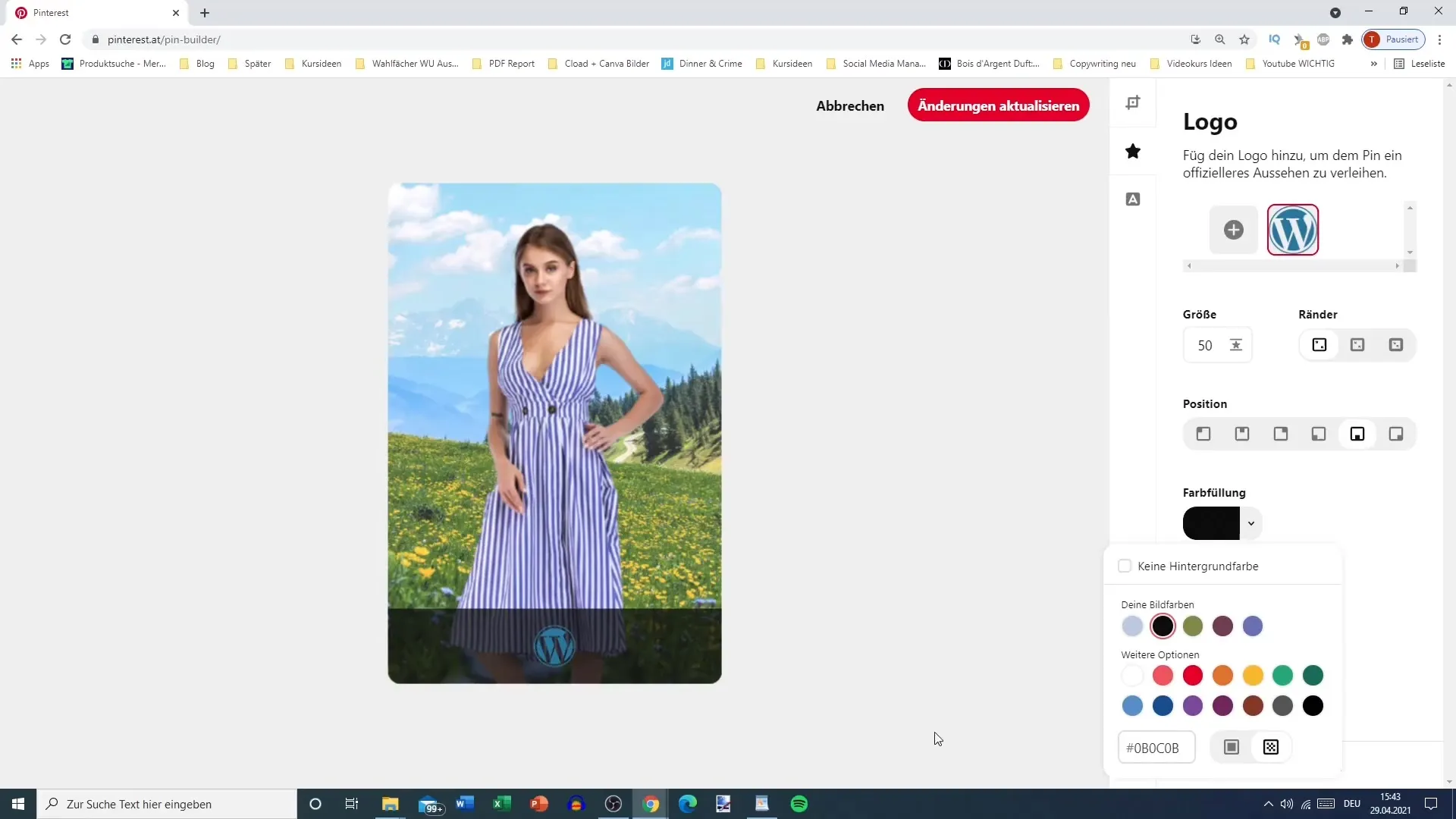Open the Videokurs Ideen bookmark folder

(1191, 64)
